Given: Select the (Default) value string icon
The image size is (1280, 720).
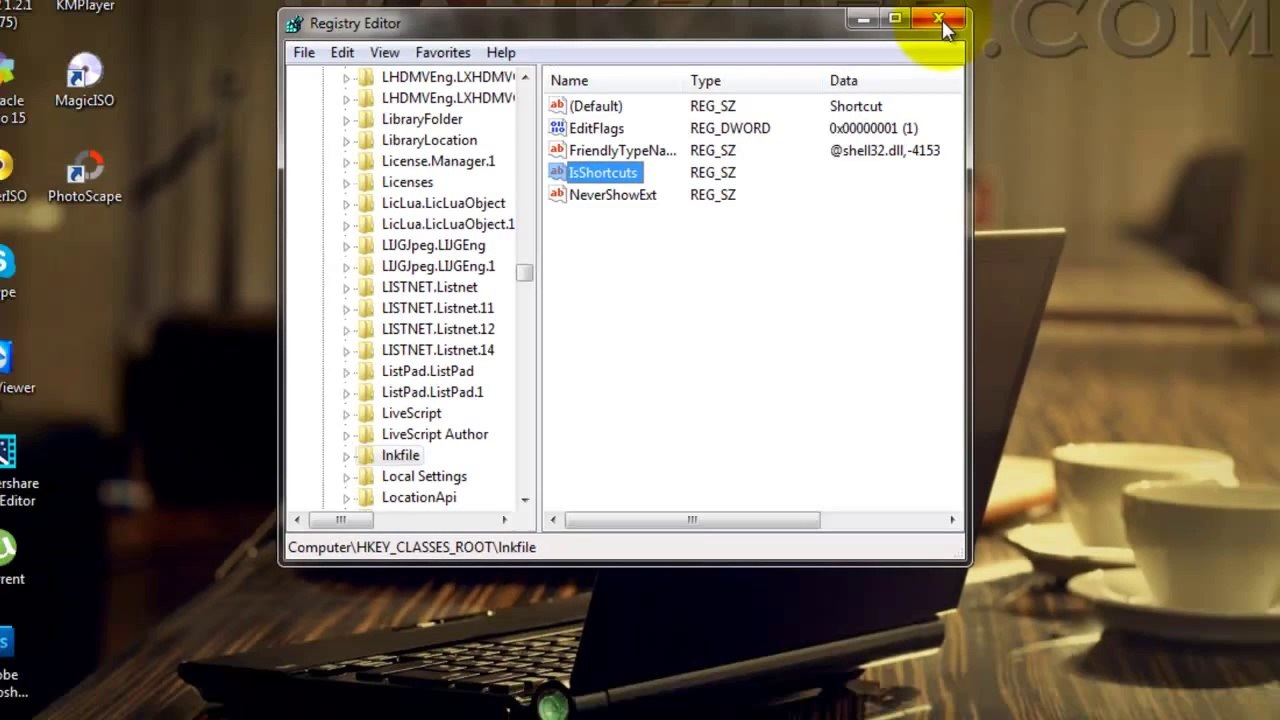Looking at the screenshot, I should tap(557, 106).
